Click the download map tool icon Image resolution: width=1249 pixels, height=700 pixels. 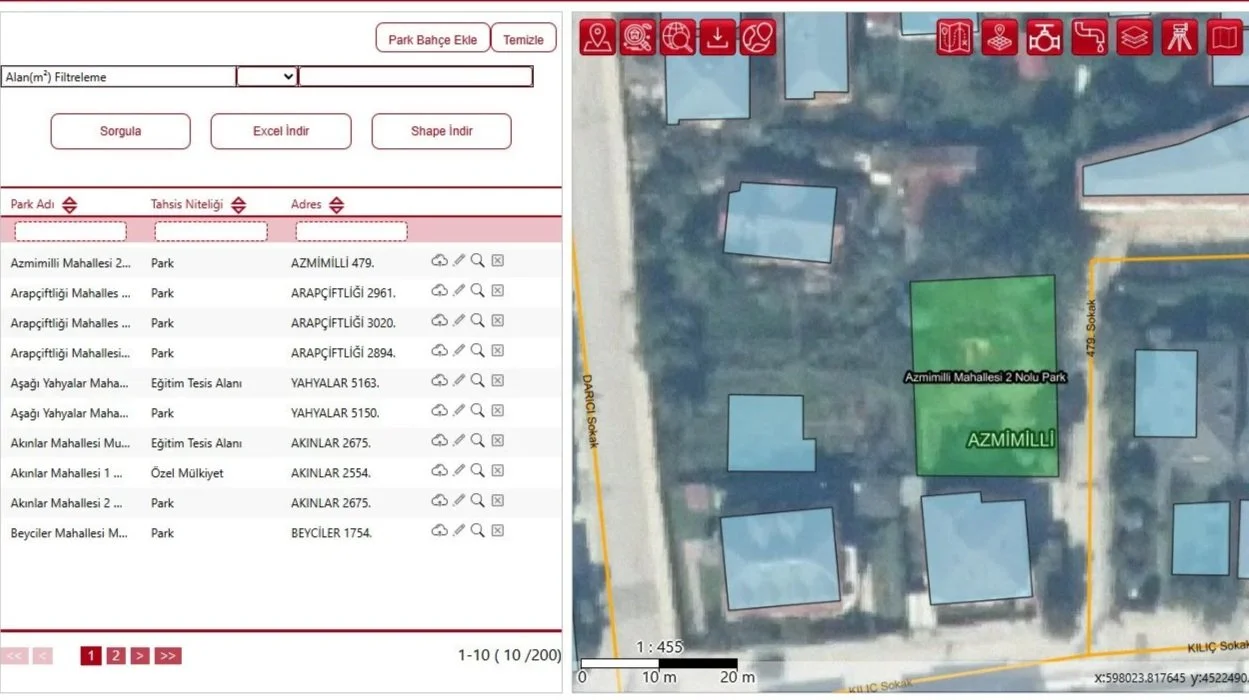(718, 38)
